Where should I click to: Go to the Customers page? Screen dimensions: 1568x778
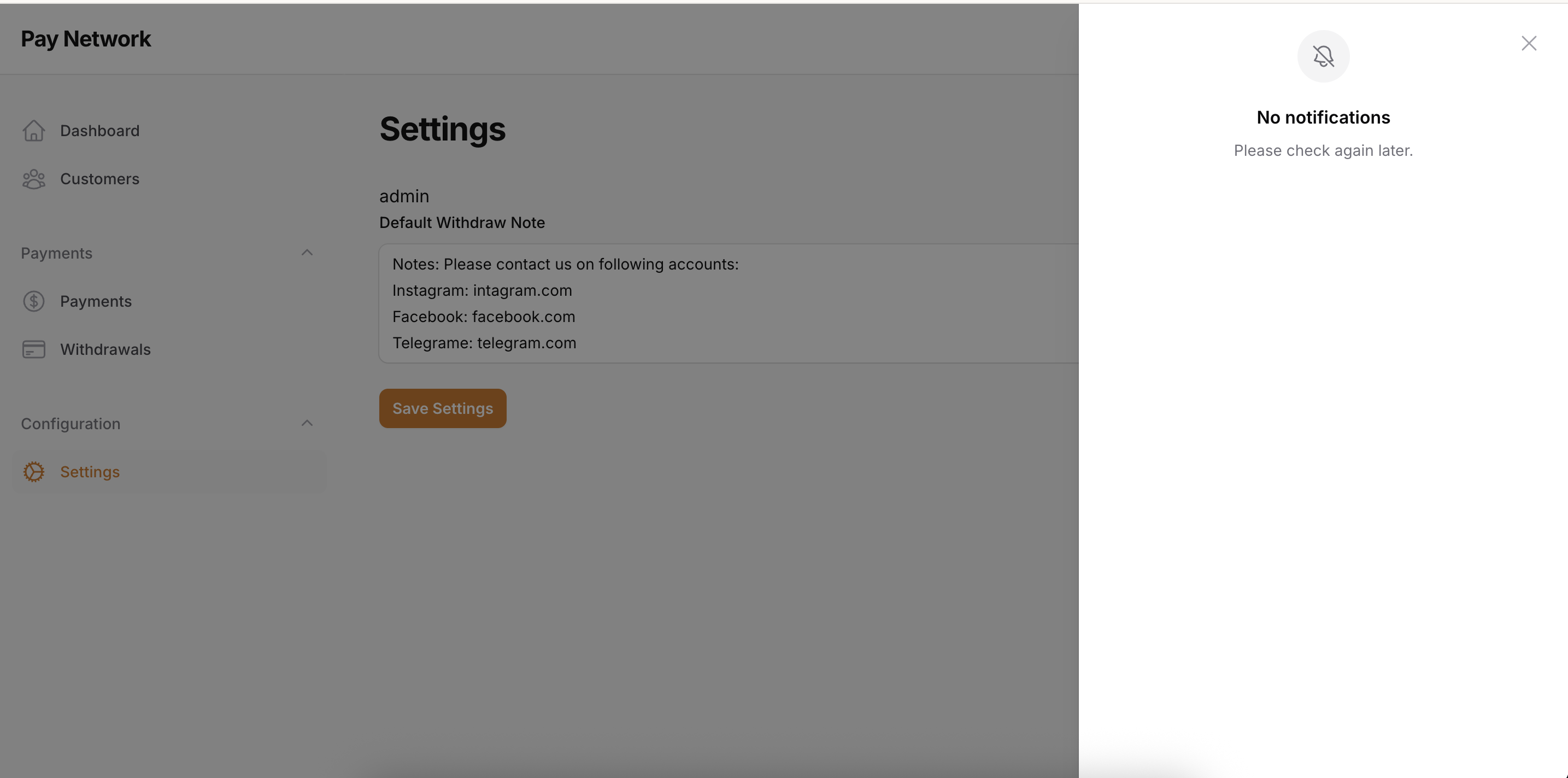tap(100, 179)
